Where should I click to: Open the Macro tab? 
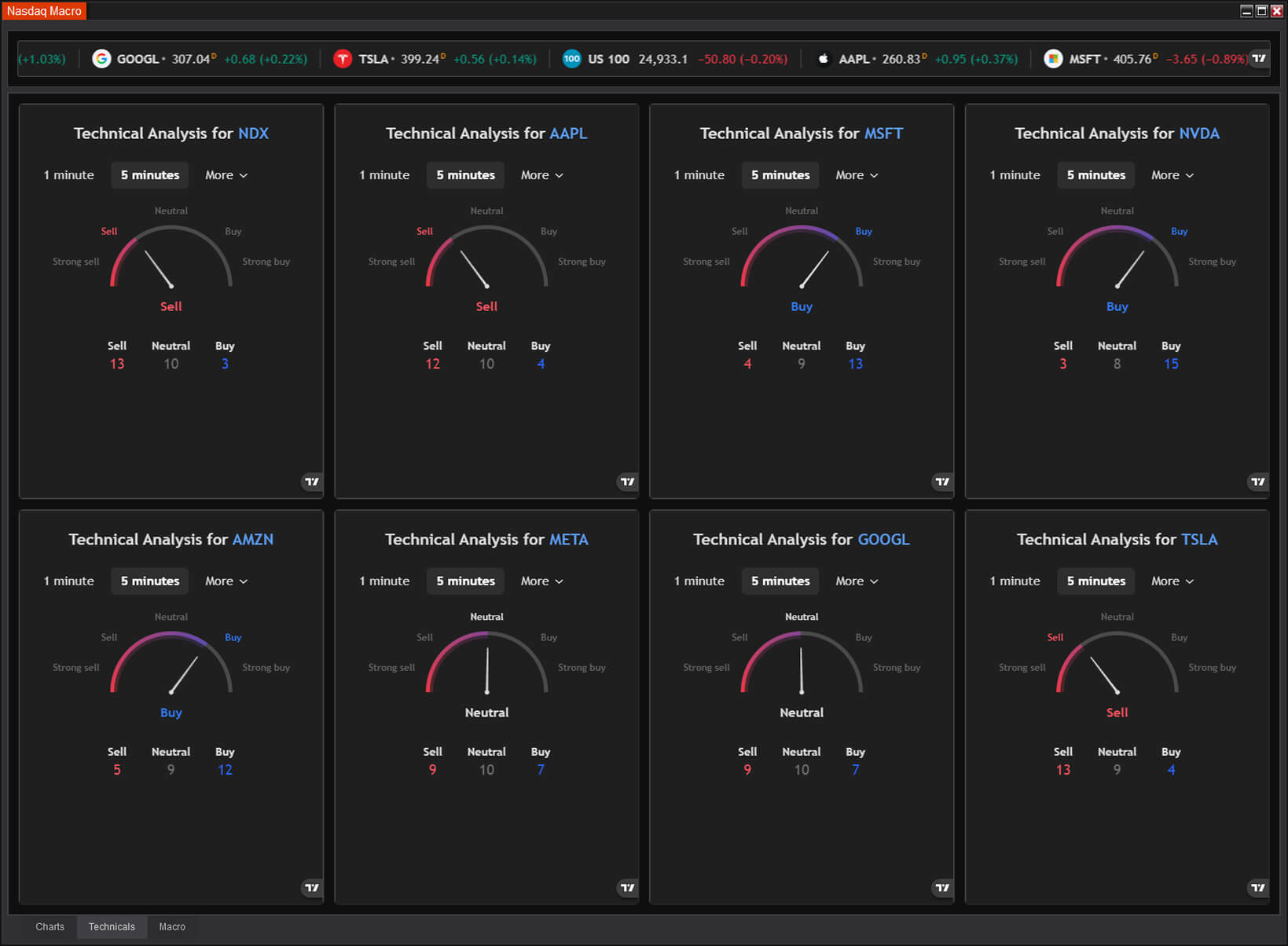point(172,927)
